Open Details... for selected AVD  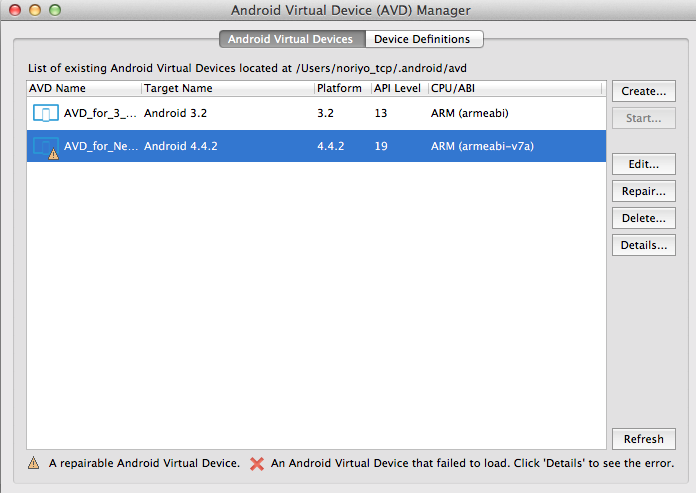tap(644, 245)
